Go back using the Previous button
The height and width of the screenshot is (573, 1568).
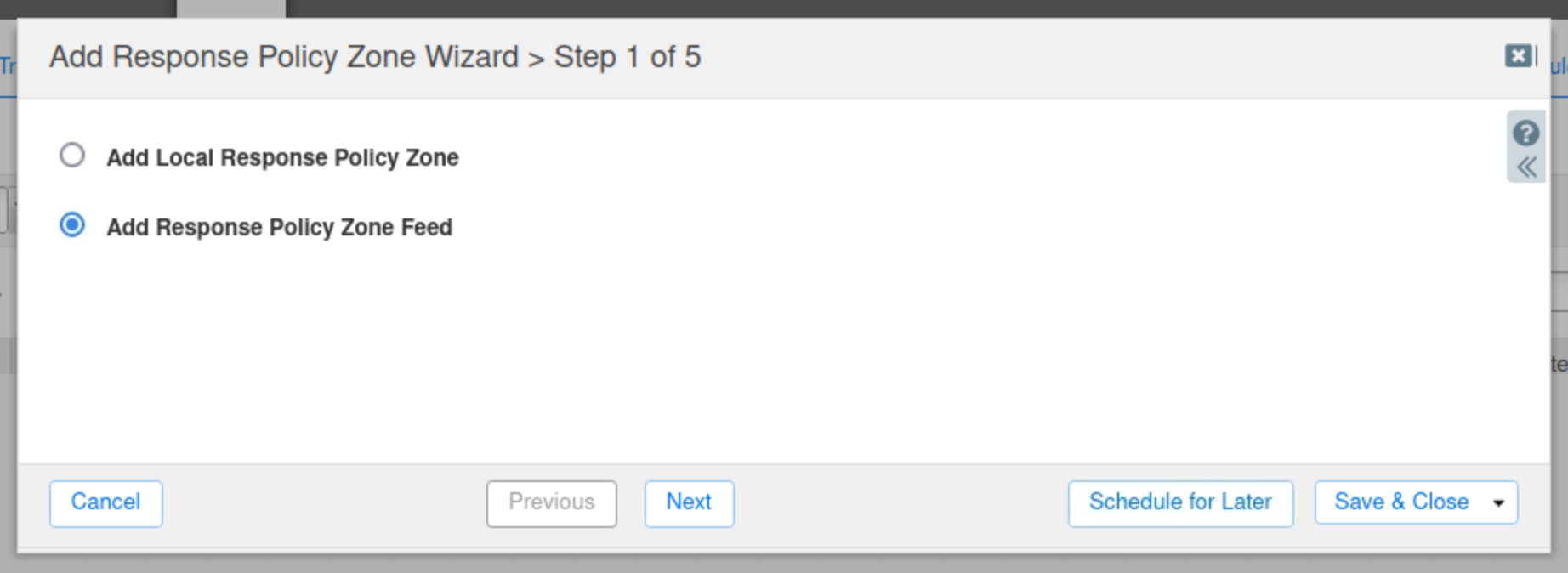(x=551, y=502)
